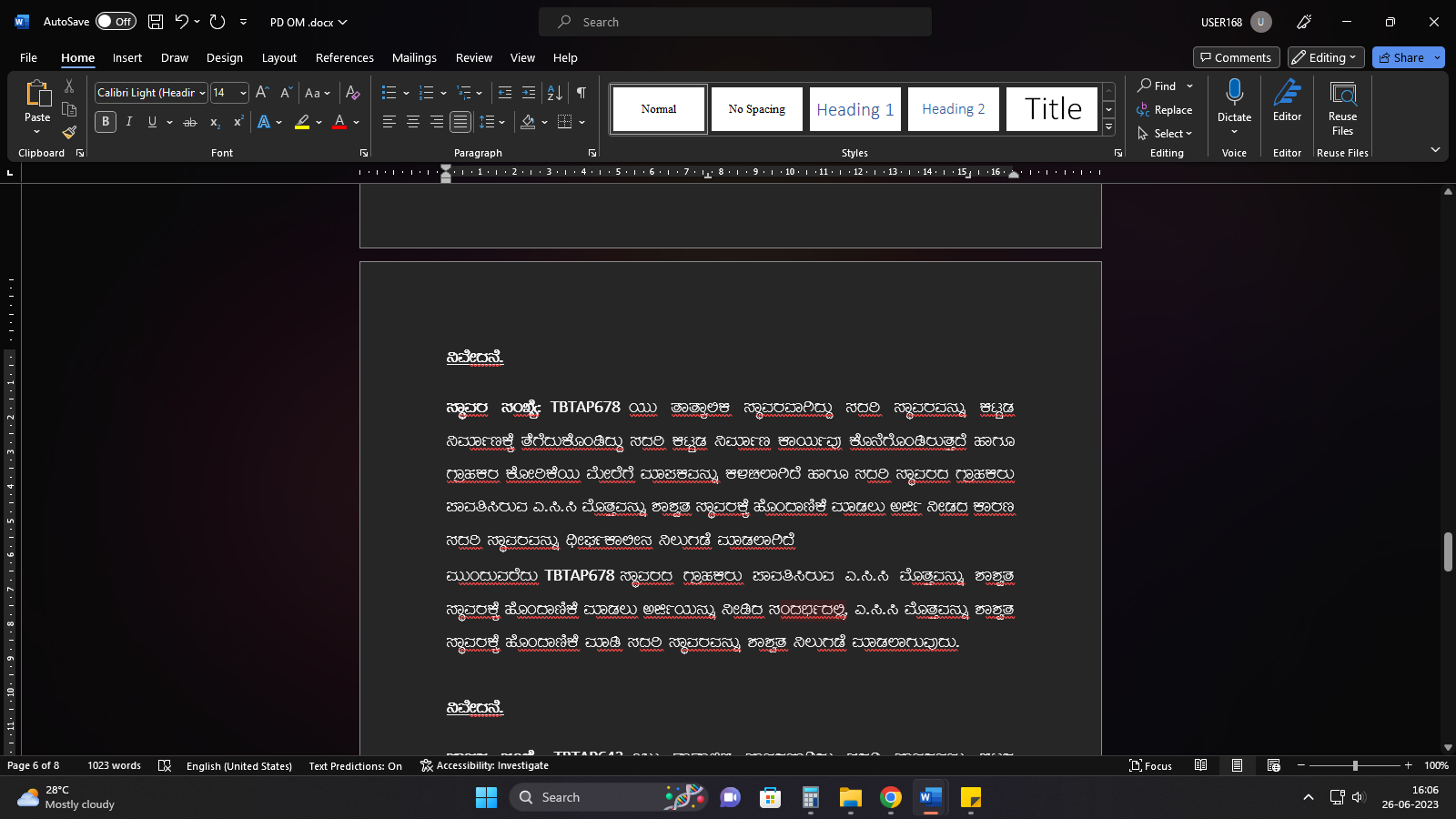Screen dimensions: 1456x819
Task: Switch to Web Layout view icon
Action: click(x=1274, y=765)
